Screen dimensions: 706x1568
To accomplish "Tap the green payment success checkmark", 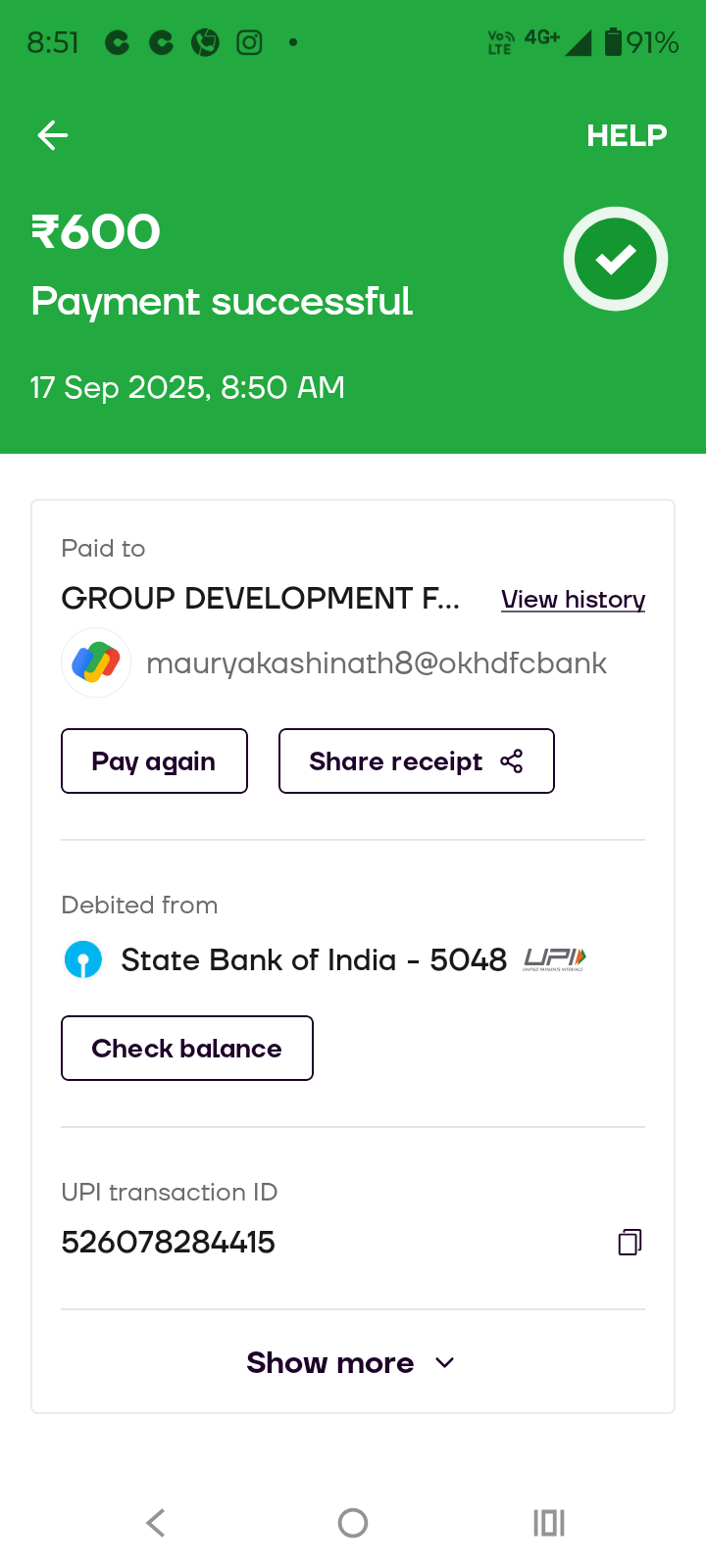I will pos(616,259).
